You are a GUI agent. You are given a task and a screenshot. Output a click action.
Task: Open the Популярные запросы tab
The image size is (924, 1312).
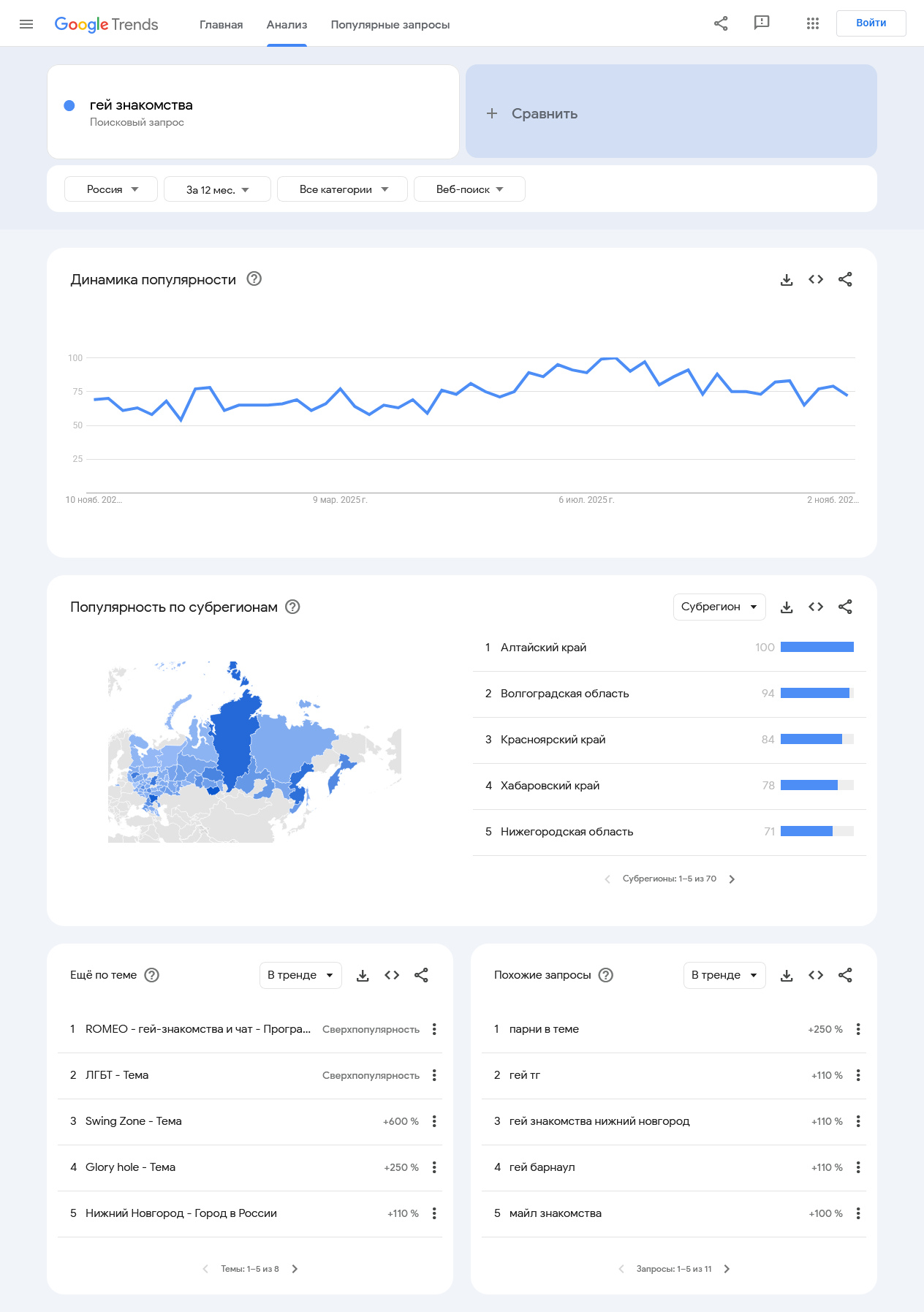pos(390,25)
